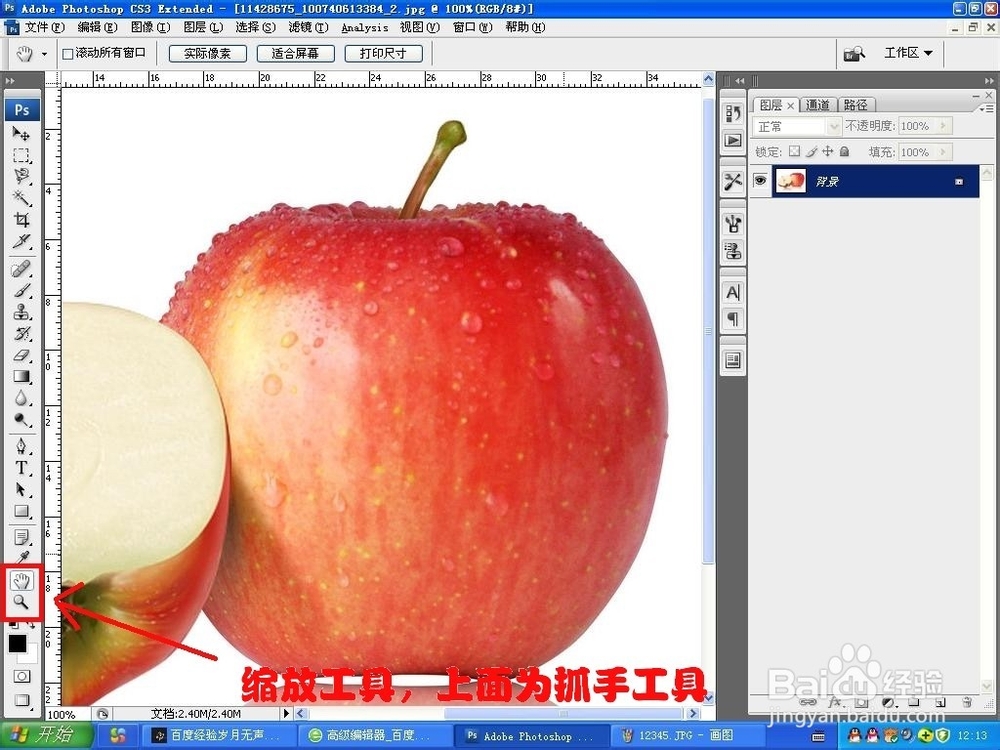Image resolution: width=1000 pixels, height=750 pixels.
Task: Toggle the lock all padlock icon
Action: [x=845, y=151]
